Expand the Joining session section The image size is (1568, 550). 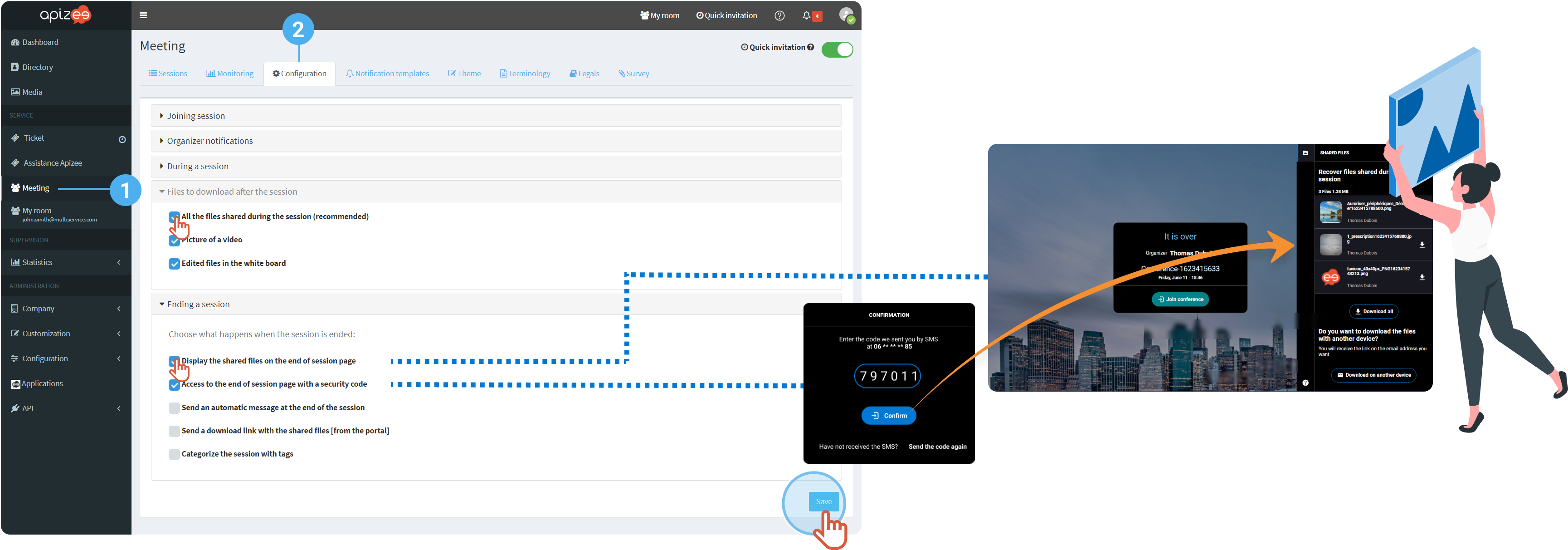[x=496, y=116]
